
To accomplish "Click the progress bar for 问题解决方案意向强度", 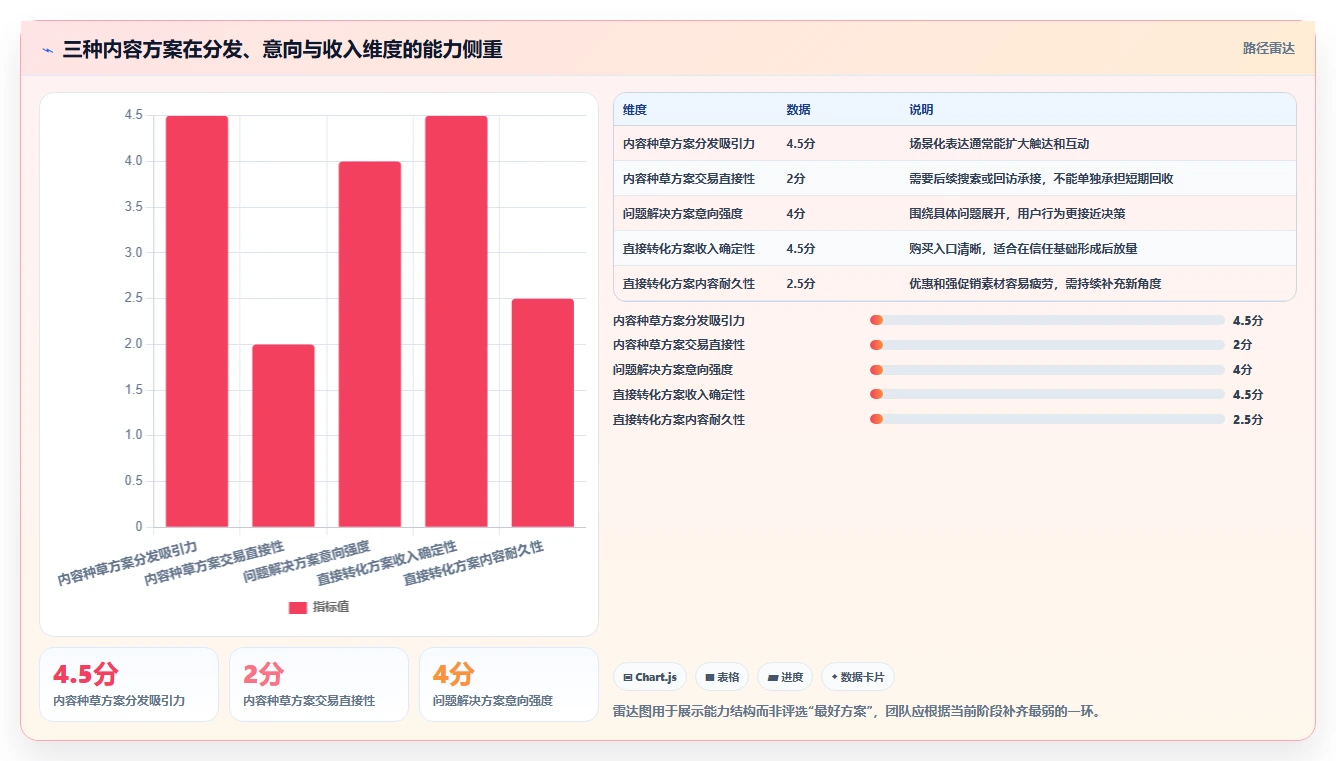I will coord(1047,370).
